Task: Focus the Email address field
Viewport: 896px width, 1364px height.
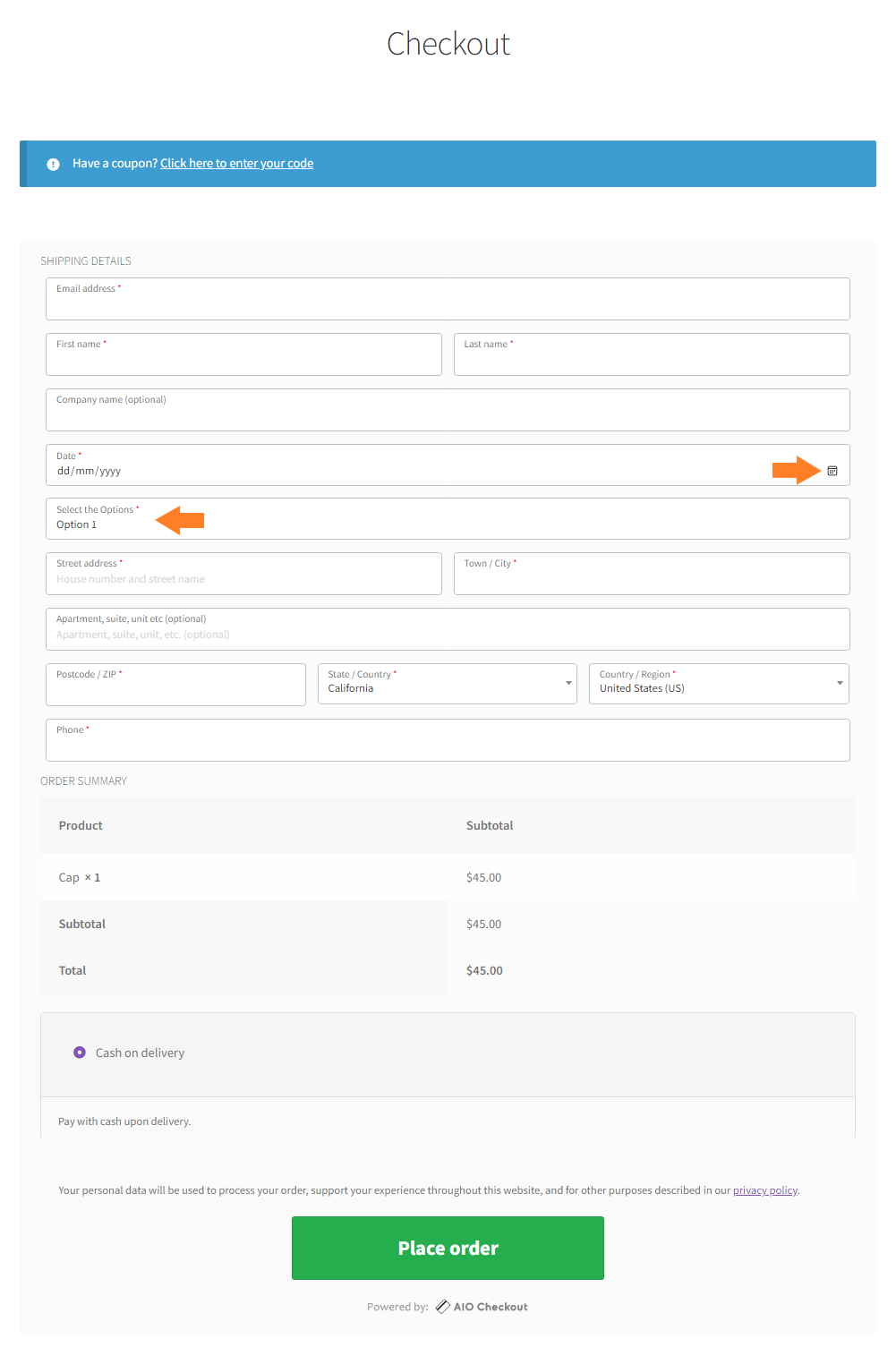Action: tap(448, 299)
